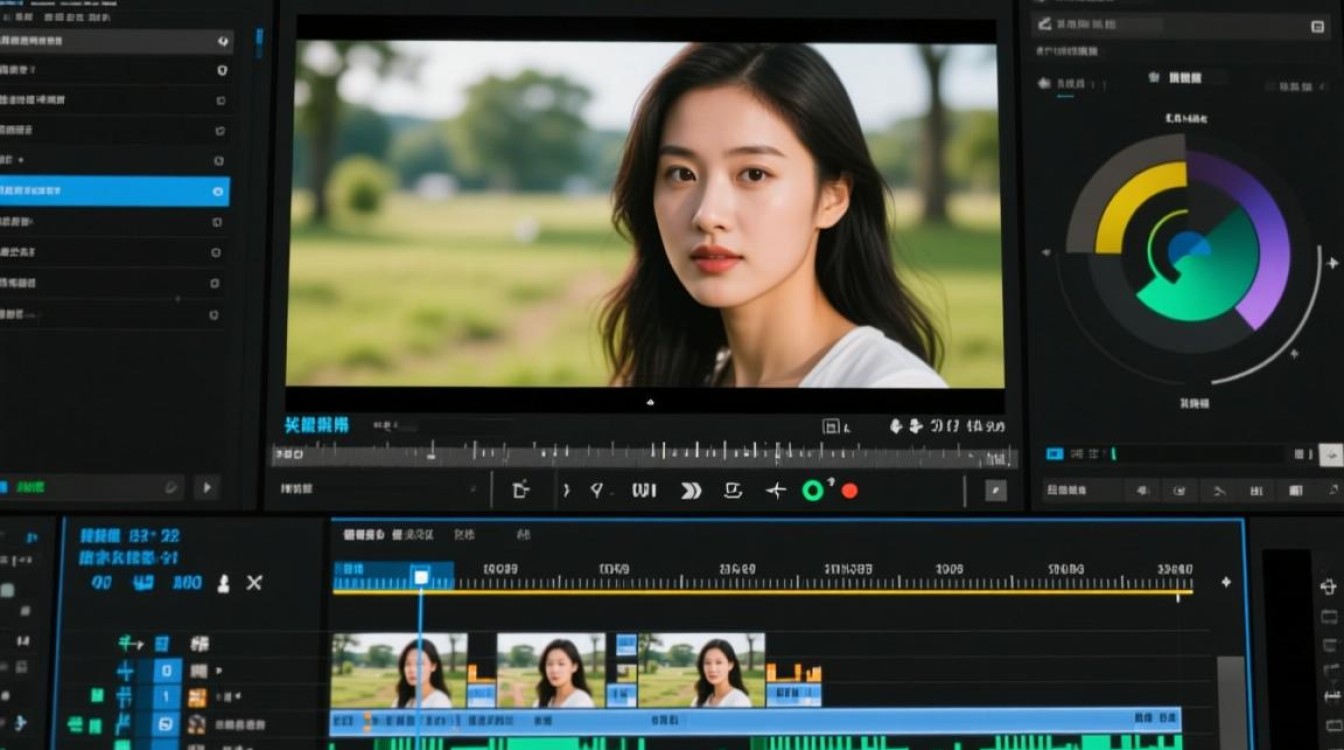Click the gray square button at transport bar's right end
This screenshot has height=750, width=1344.
pos(995,490)
